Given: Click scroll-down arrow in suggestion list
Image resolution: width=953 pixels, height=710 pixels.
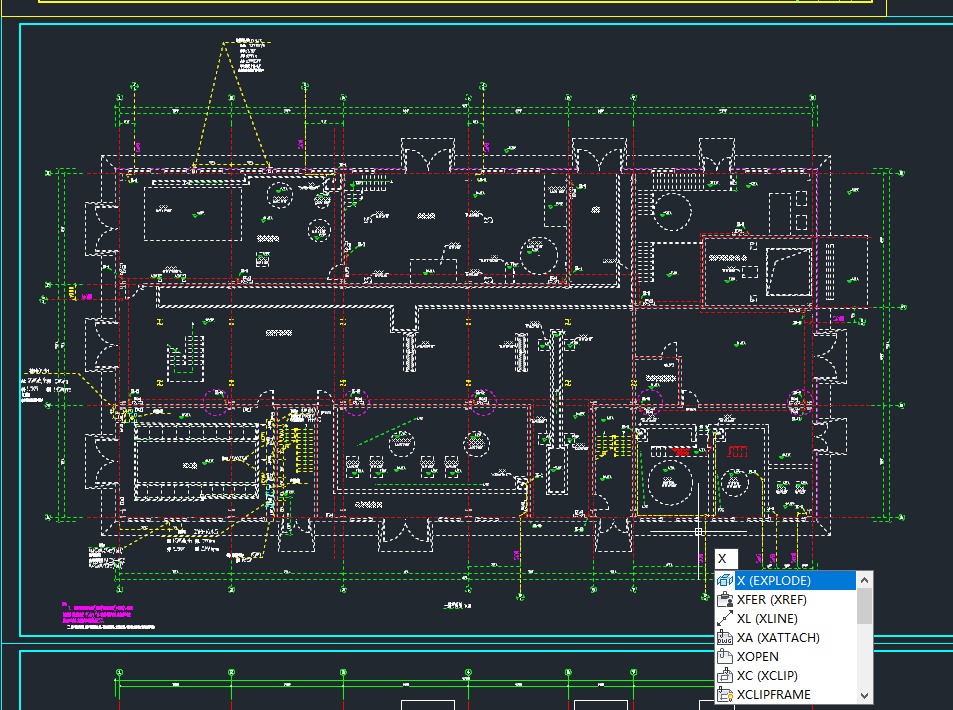Looking at the screenshot, I should [864, 695].
